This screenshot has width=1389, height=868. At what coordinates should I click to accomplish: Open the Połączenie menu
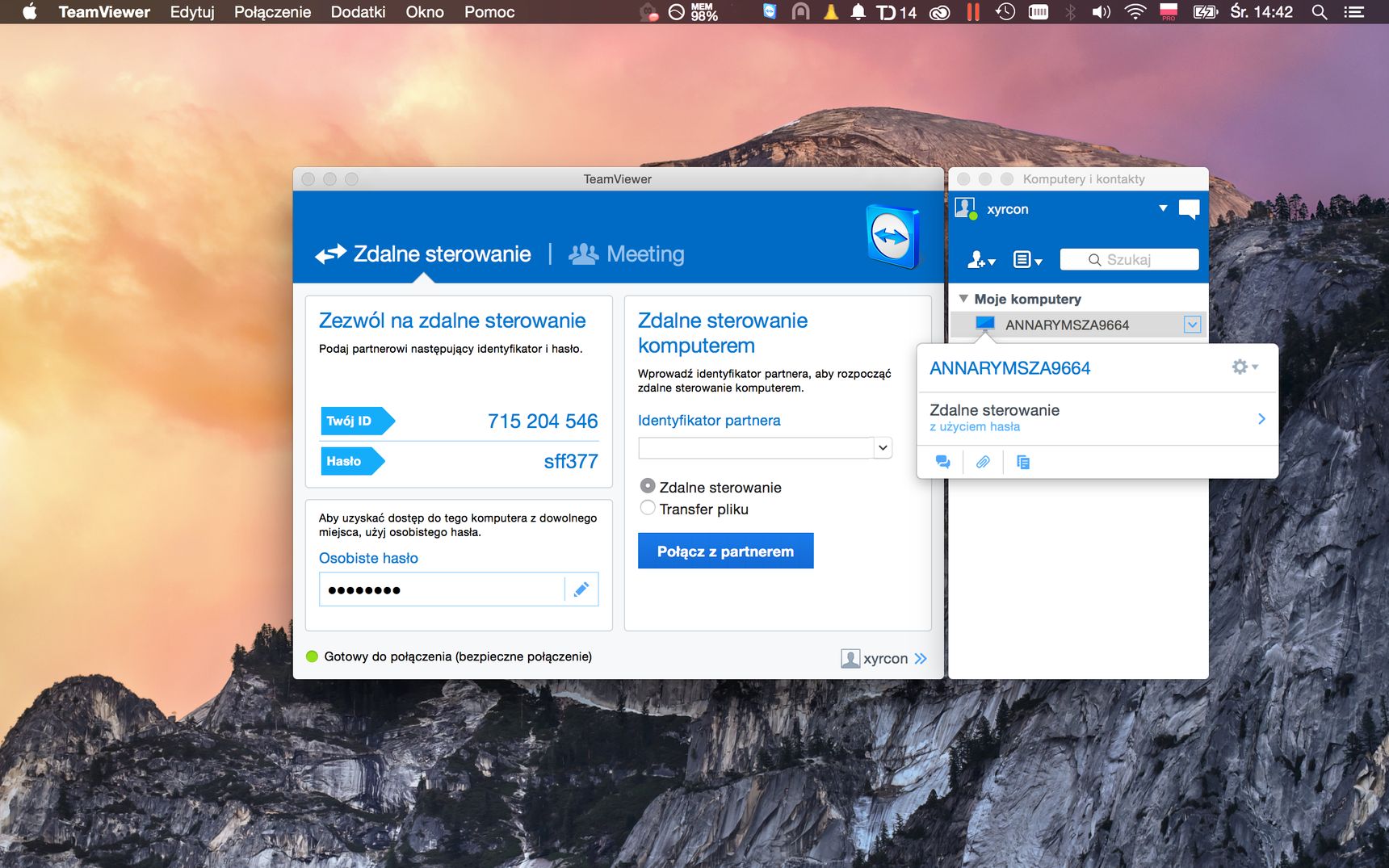[272, 12]
